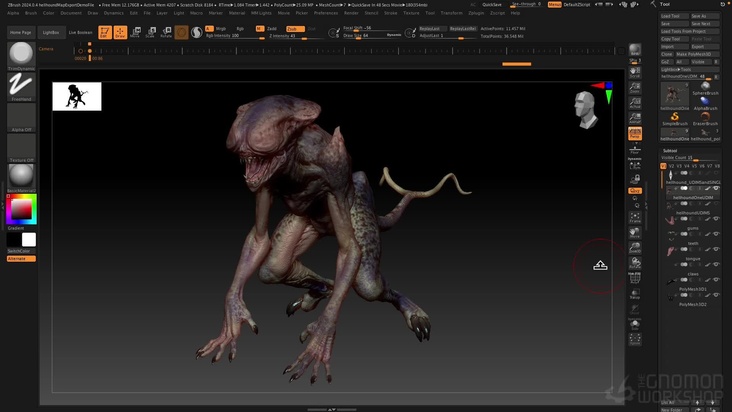
Task: Adjust the Draw Size slider
Action: click(372, 35)
